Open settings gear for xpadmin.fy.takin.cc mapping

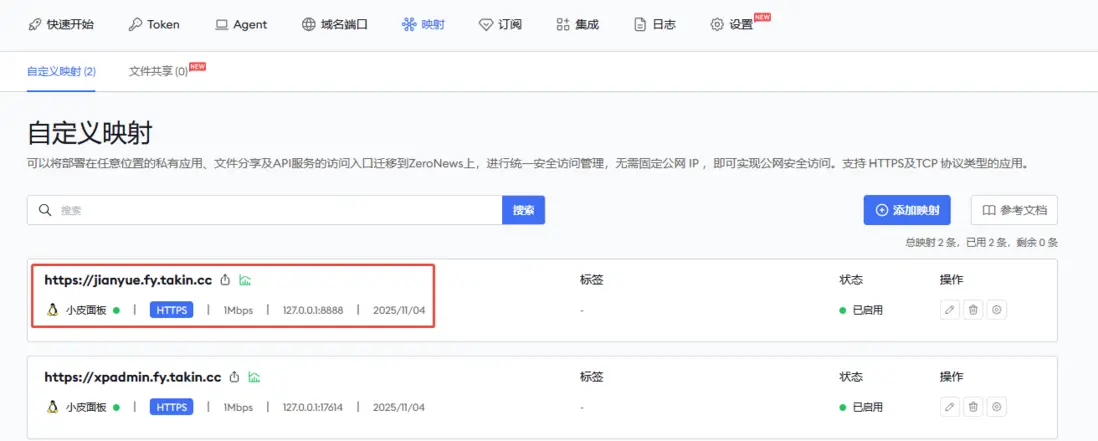(x=997, y=407)
